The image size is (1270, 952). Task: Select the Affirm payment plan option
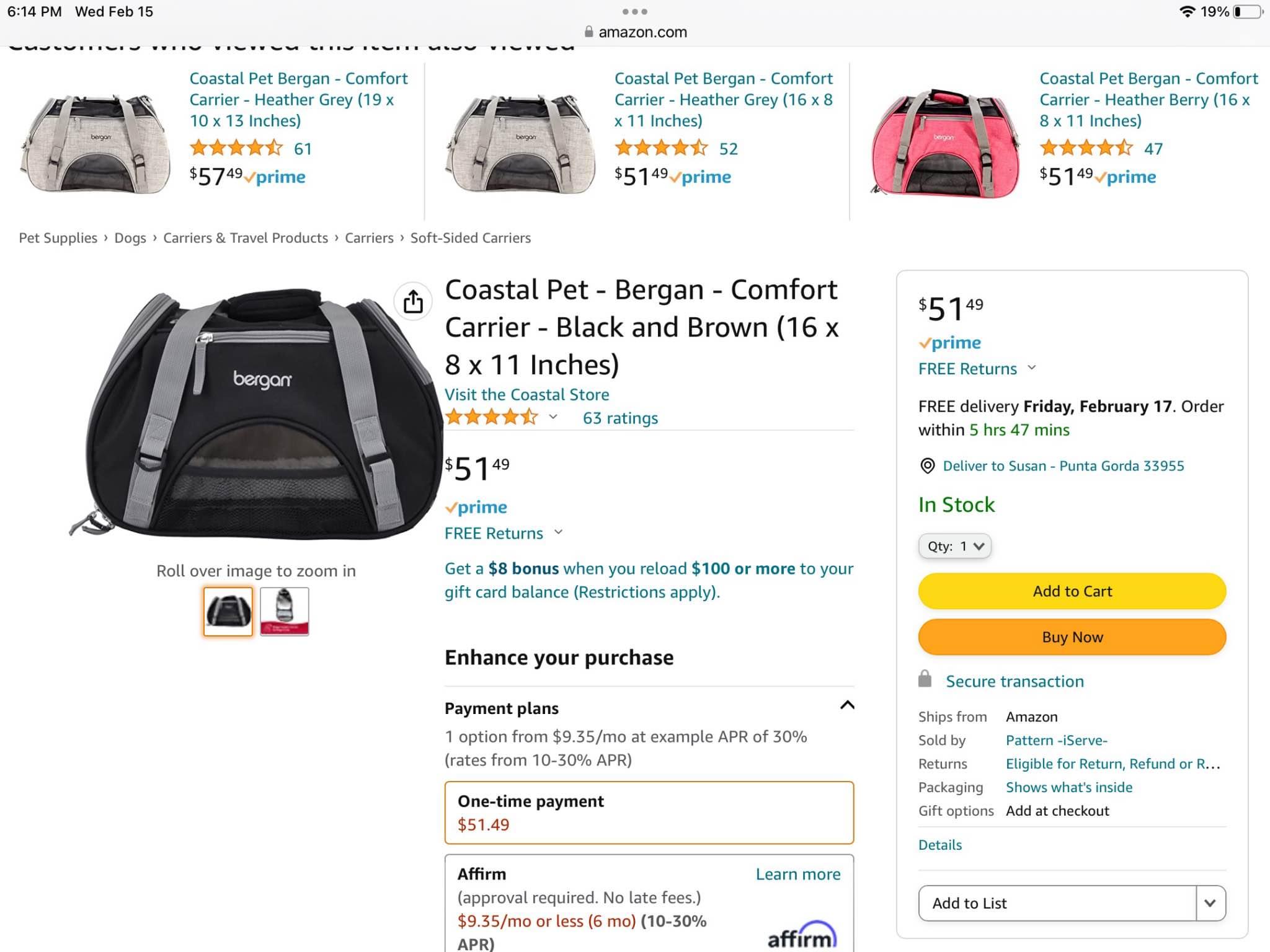click(649, 904)
